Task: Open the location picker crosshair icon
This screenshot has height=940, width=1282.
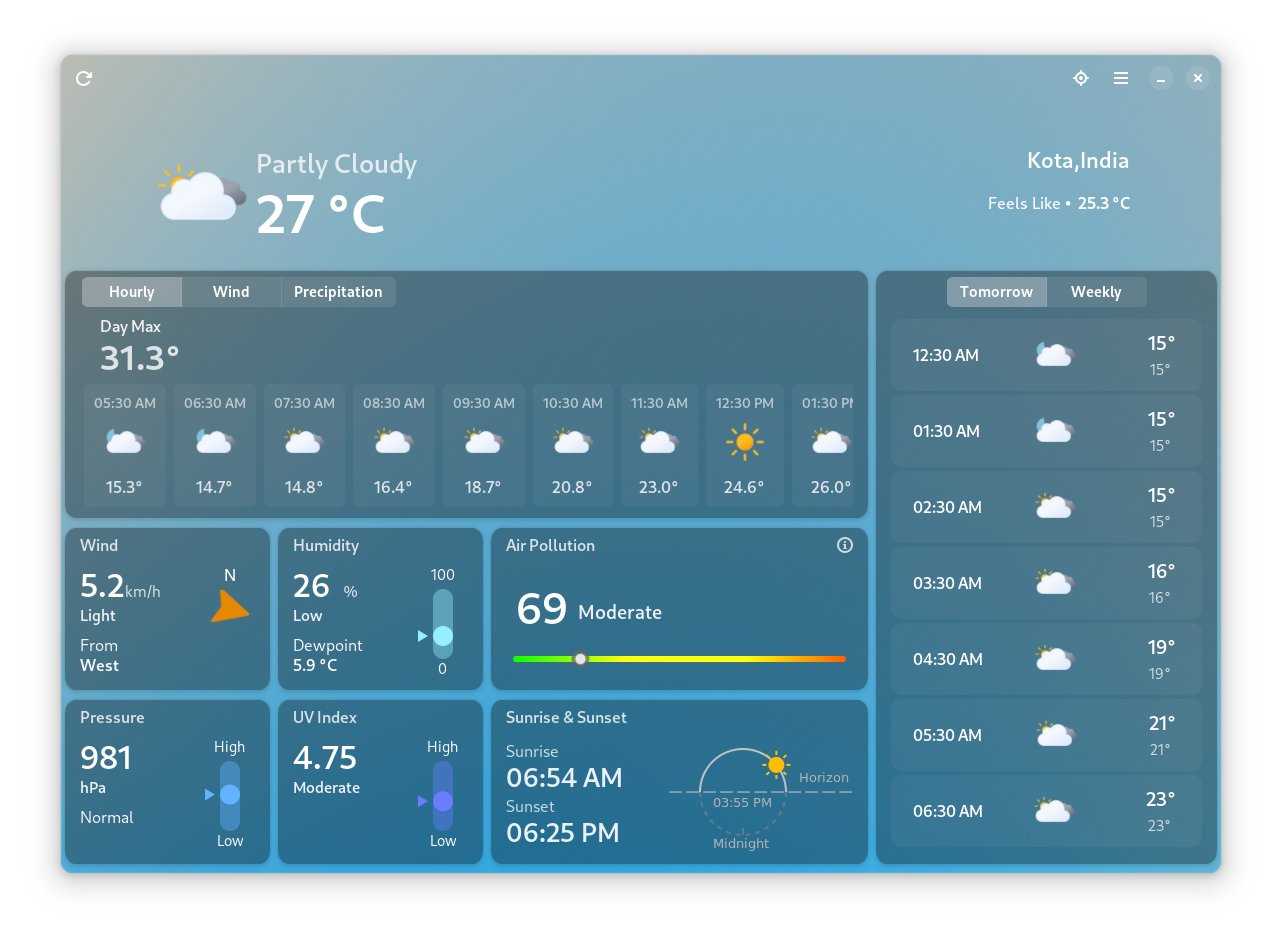Action: (1081, 78)
